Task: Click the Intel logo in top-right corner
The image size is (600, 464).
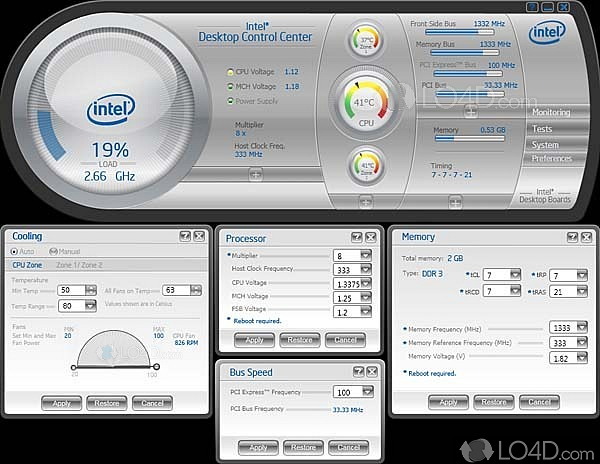Action: click(x=548, y=32)
